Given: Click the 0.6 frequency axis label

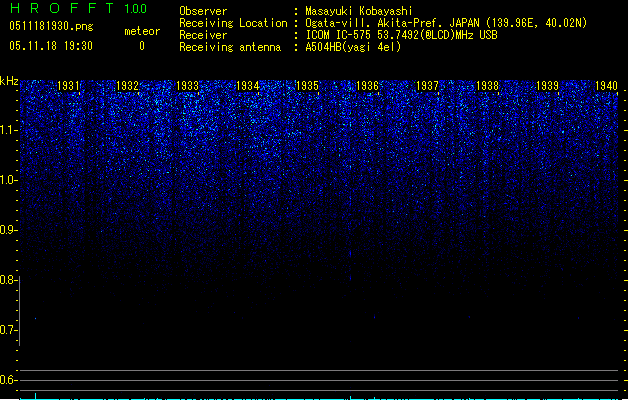Looking at the screenshot, I should point(8,380).
